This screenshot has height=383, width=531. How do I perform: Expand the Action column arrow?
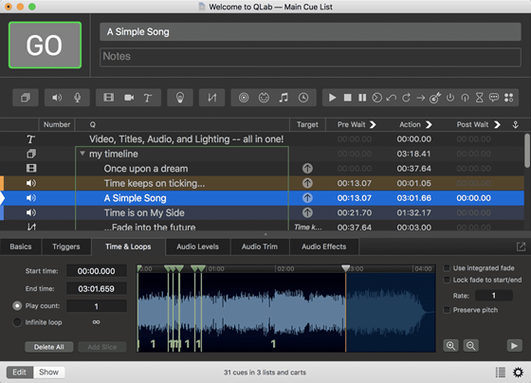(x=429, y=125)
